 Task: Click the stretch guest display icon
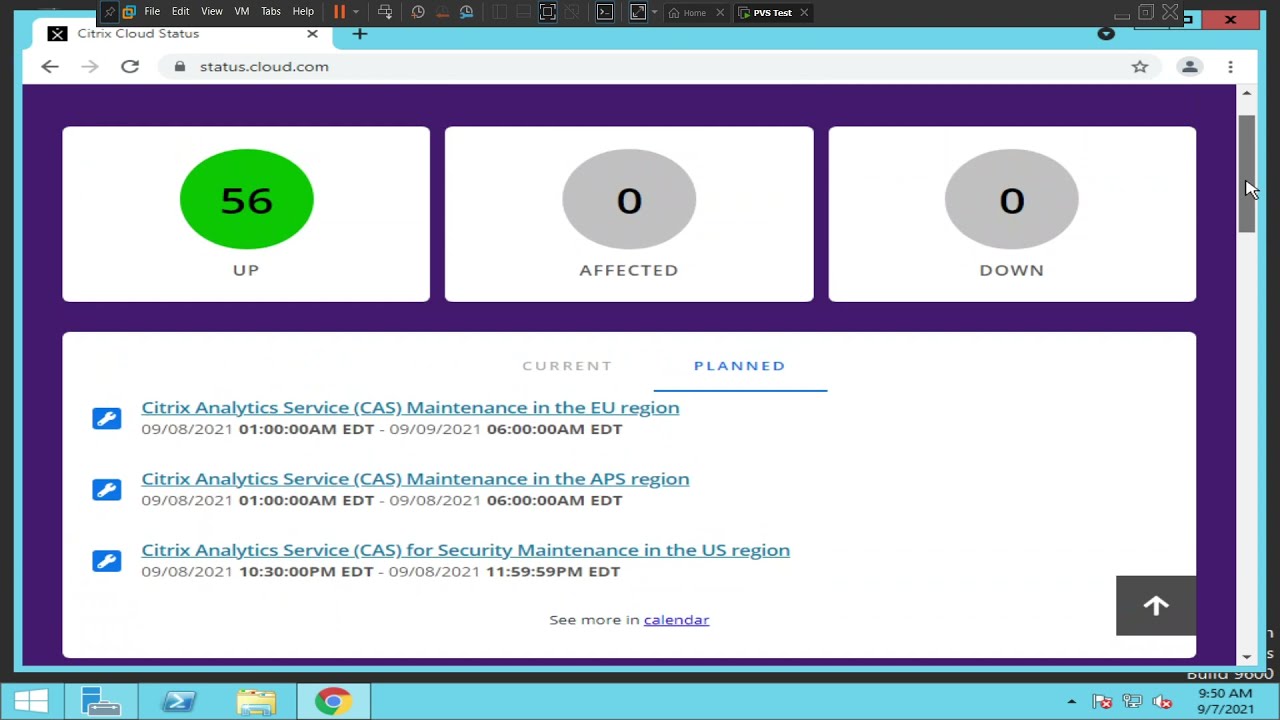(x=638, y=12)
